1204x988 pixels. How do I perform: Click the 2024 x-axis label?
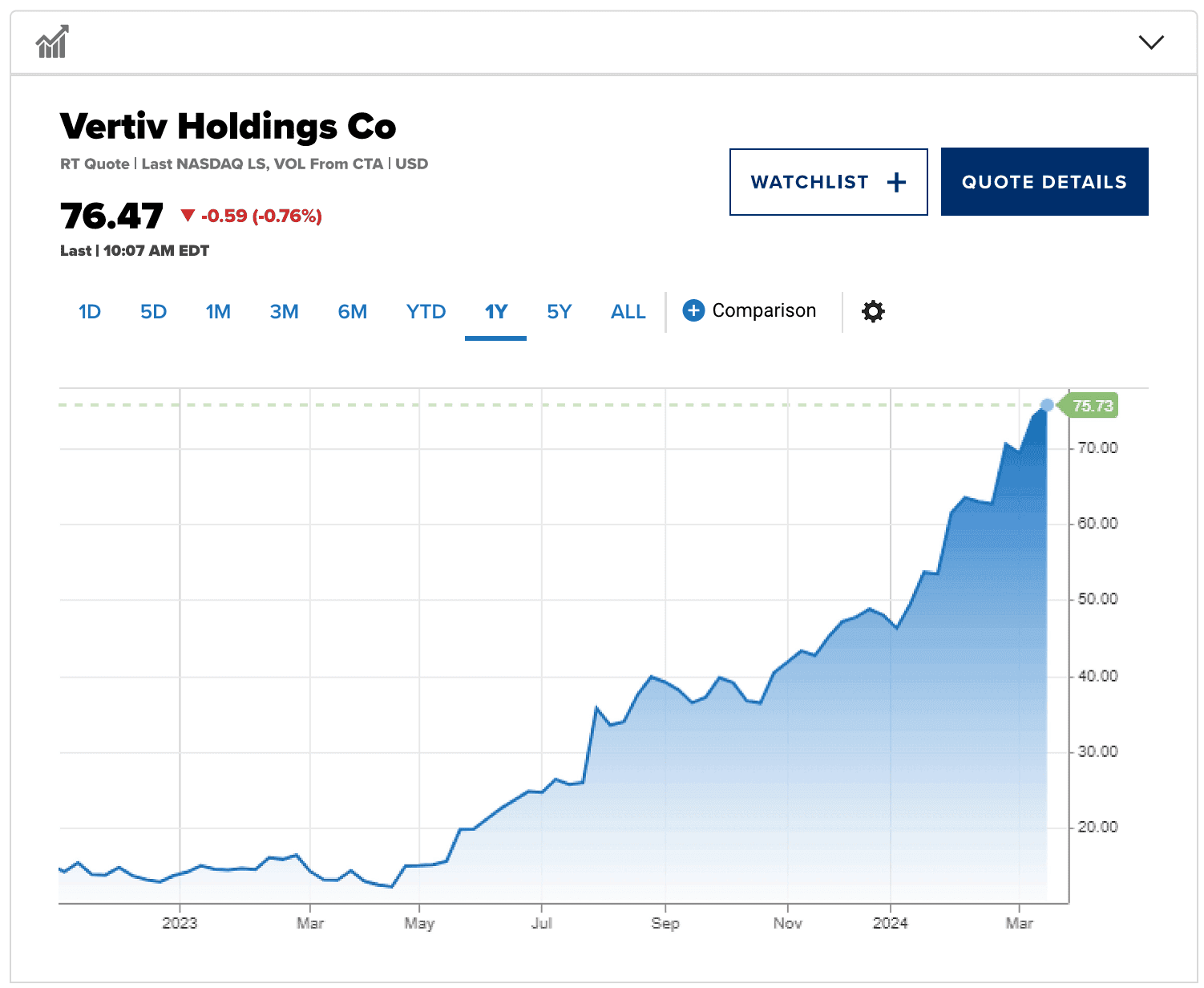891,923
